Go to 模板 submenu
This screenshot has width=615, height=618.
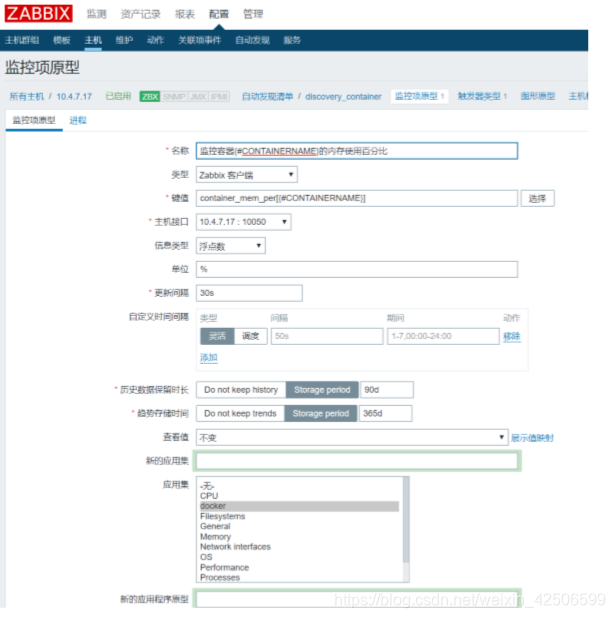[x=62, y=40]
